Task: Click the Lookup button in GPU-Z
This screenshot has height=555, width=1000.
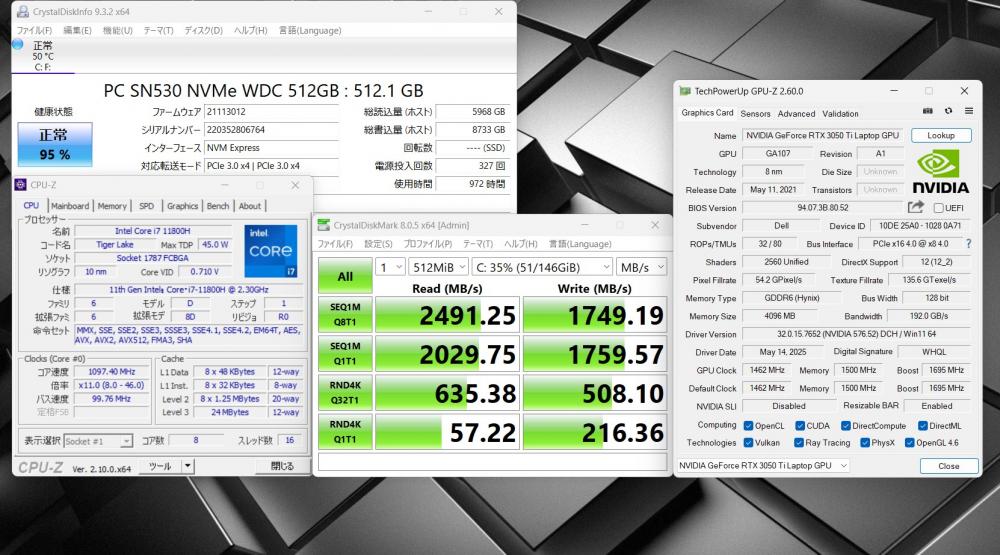Action: tap(941, 135)
